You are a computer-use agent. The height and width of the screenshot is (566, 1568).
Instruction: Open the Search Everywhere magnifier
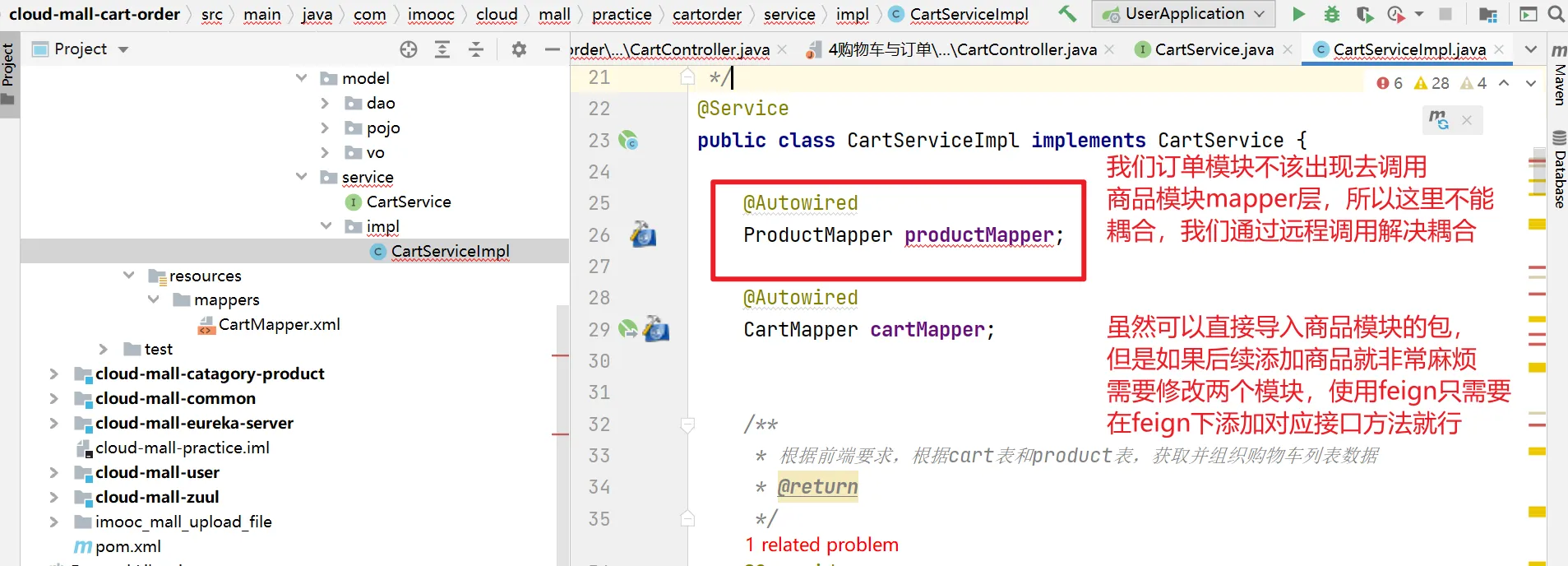click(x=1556, y=14)
